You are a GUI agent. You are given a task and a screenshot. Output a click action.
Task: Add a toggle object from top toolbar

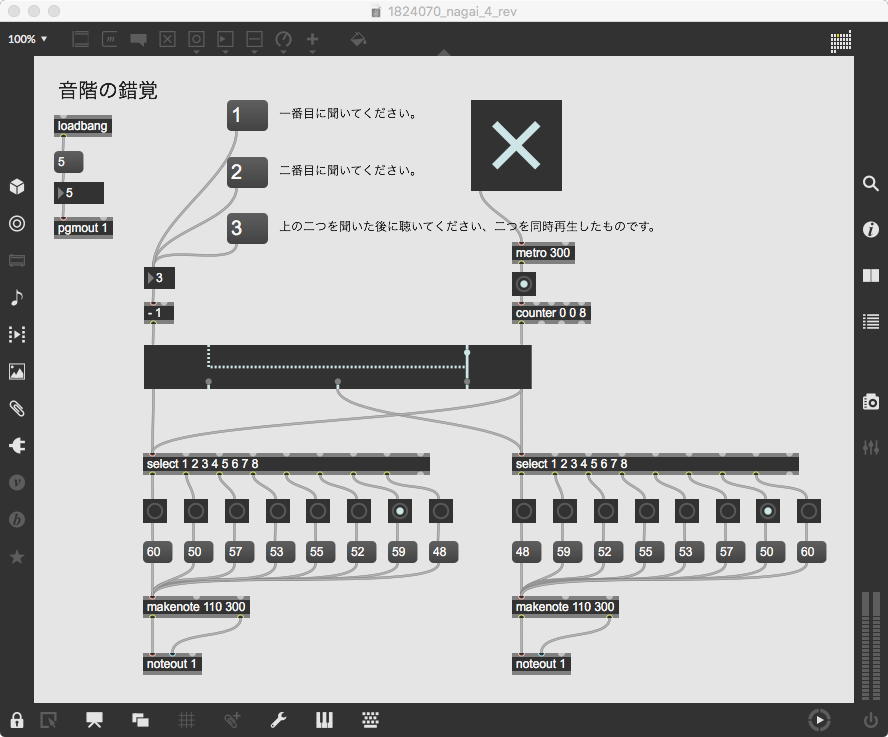(167, 39)
